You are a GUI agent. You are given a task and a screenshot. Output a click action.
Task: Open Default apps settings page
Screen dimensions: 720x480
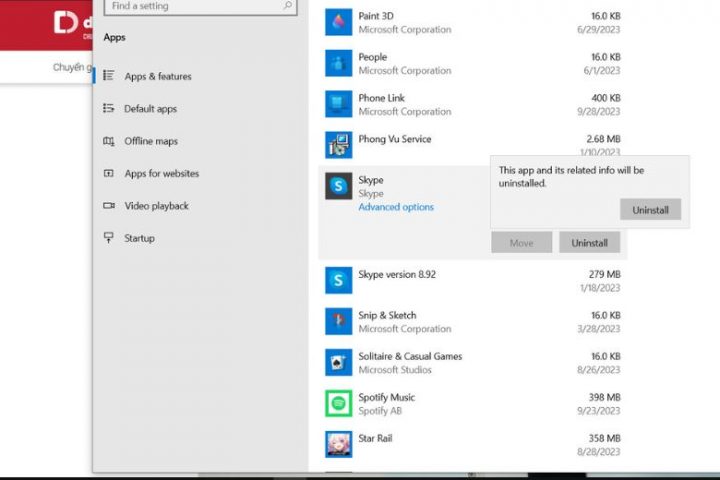pyautogui.click(x=150, y=109)
